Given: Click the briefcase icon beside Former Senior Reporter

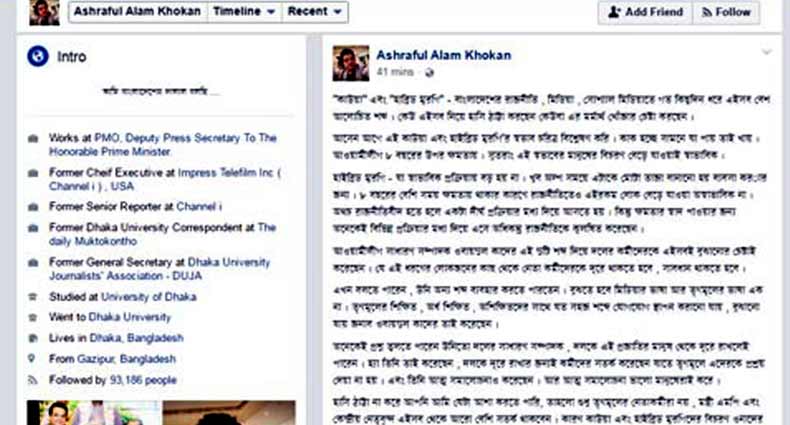Looking at the screenshot, I should tap(33, 207).
